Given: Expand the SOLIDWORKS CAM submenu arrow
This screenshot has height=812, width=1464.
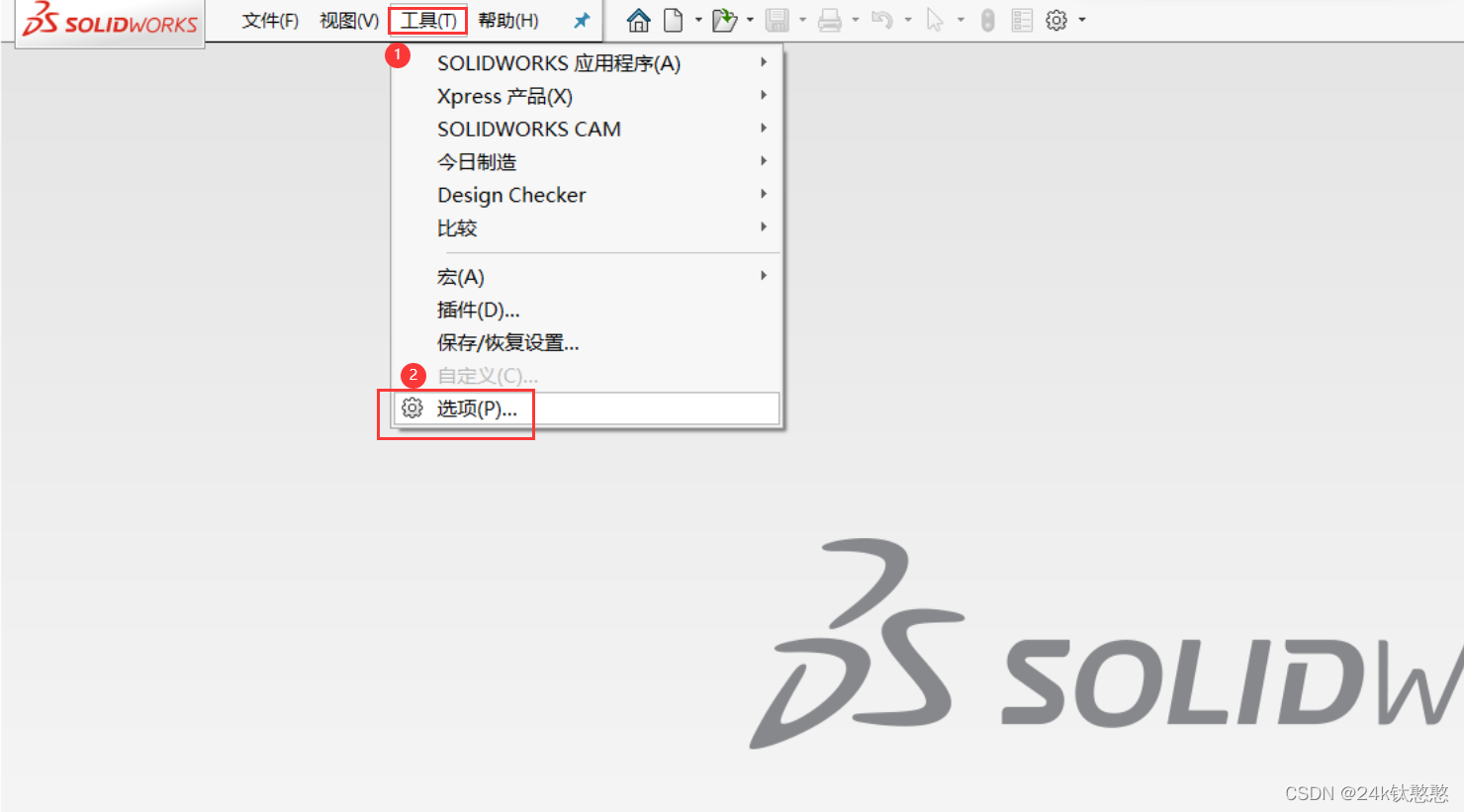Looking at the screenshot, I should (764, 128).
